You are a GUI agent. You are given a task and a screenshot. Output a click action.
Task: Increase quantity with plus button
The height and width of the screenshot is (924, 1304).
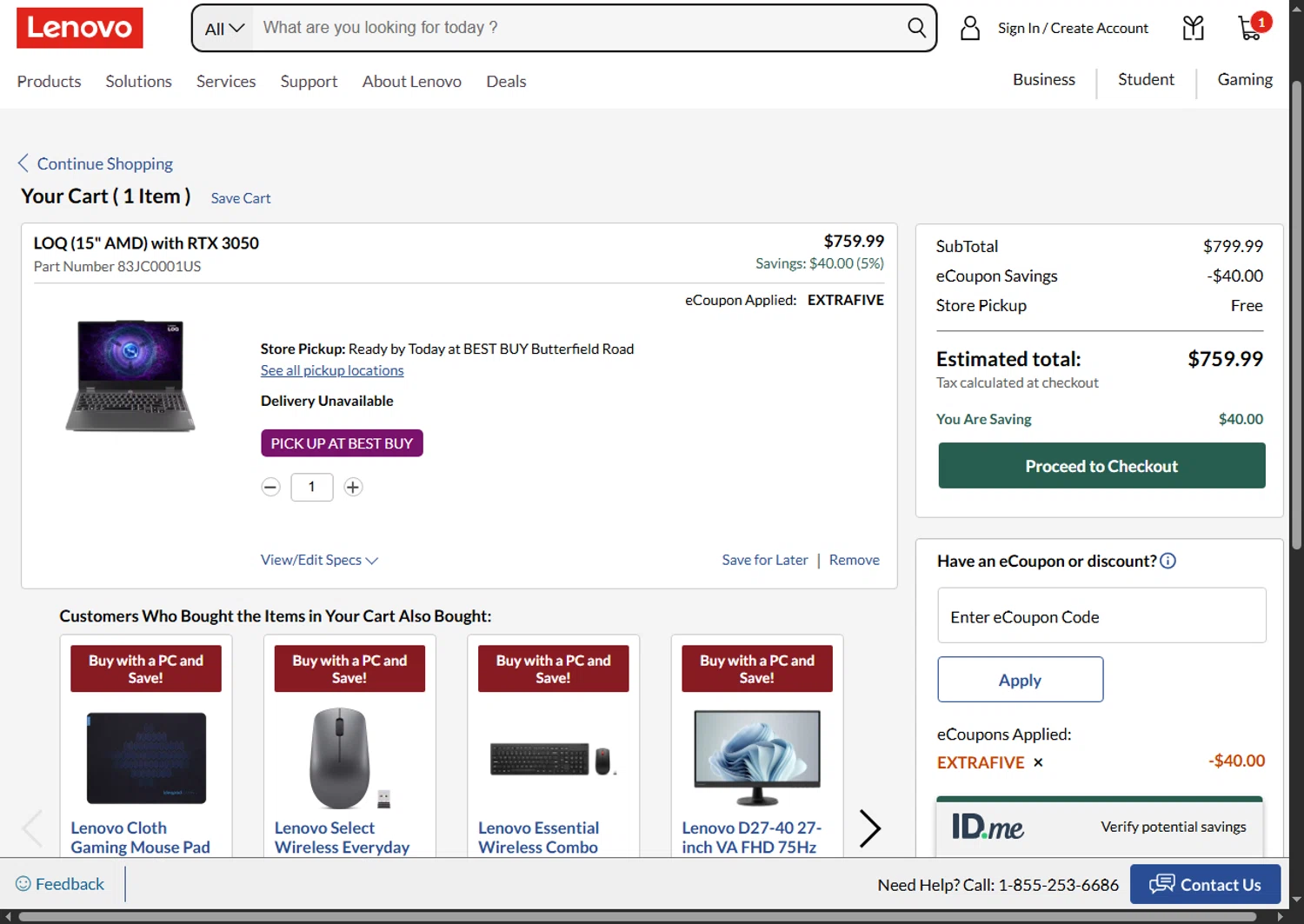pyautogui.click(x=353, y=487)
